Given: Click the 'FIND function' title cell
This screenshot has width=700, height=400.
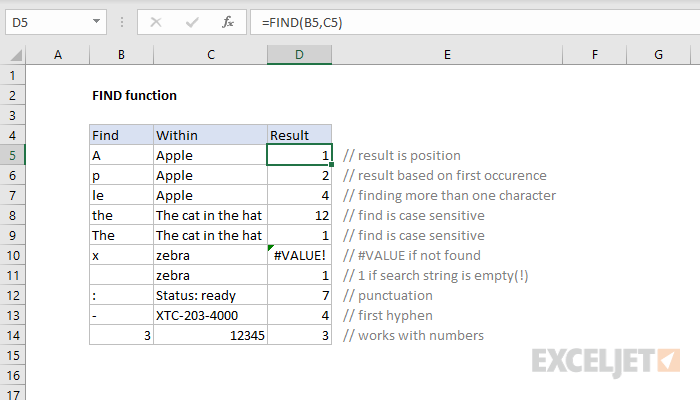Looking at the screenshot, I should coord(134,96).
